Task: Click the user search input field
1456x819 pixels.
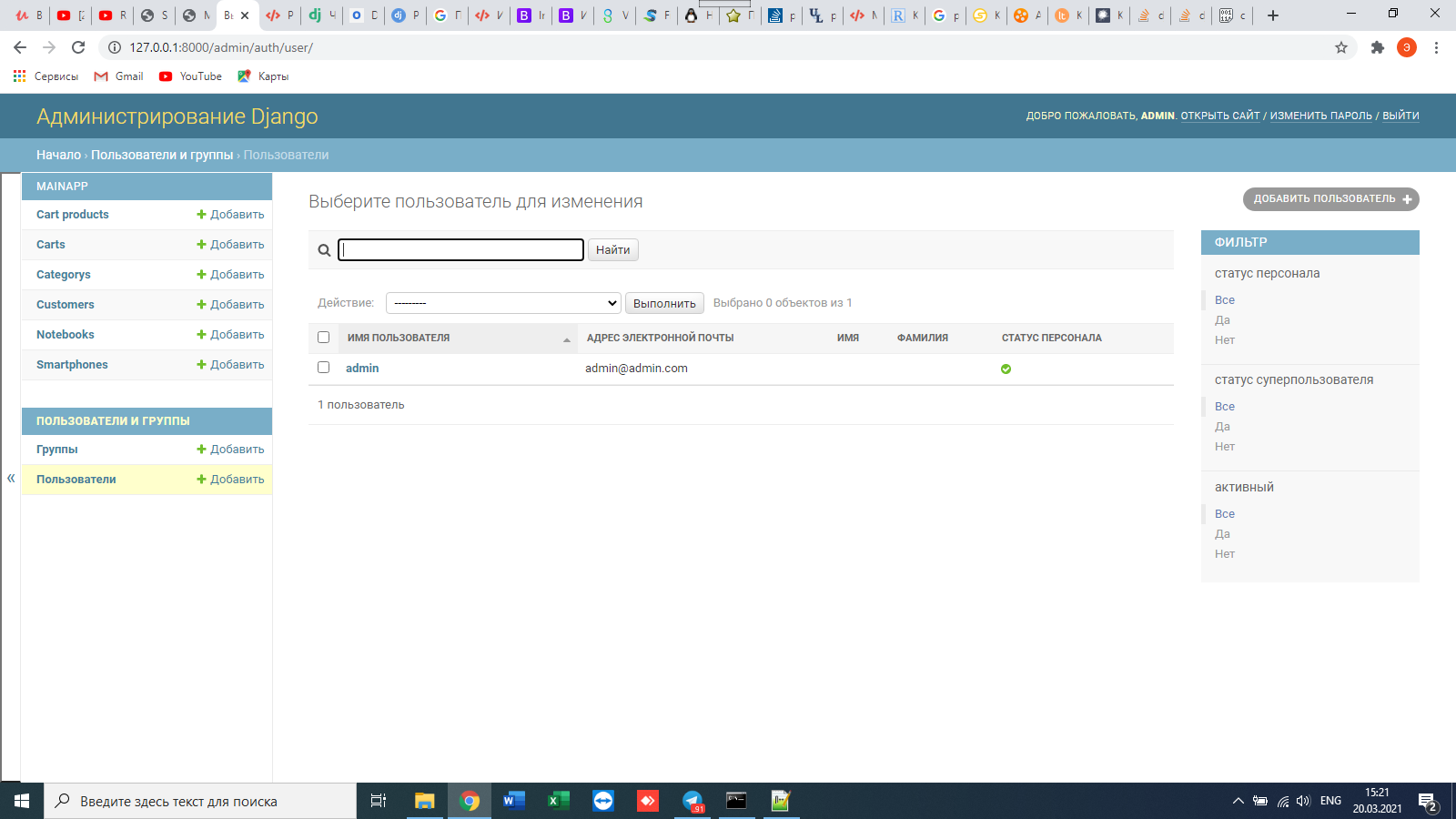Action: (460, 250)
